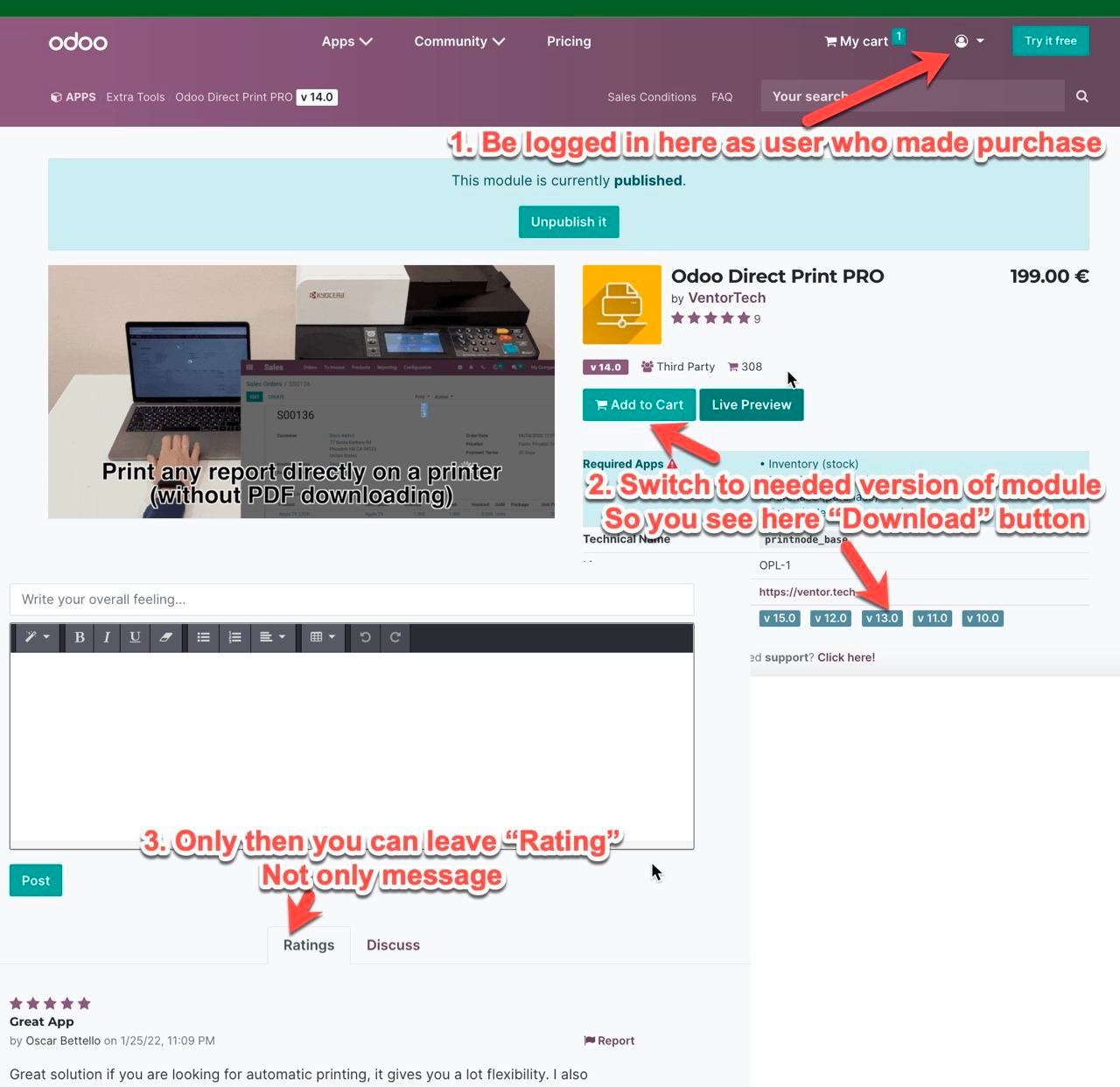The height and width of the screenshot is (1087, 1120).
Task: Open the magic wand style dropdown
Action: point(37,637)
